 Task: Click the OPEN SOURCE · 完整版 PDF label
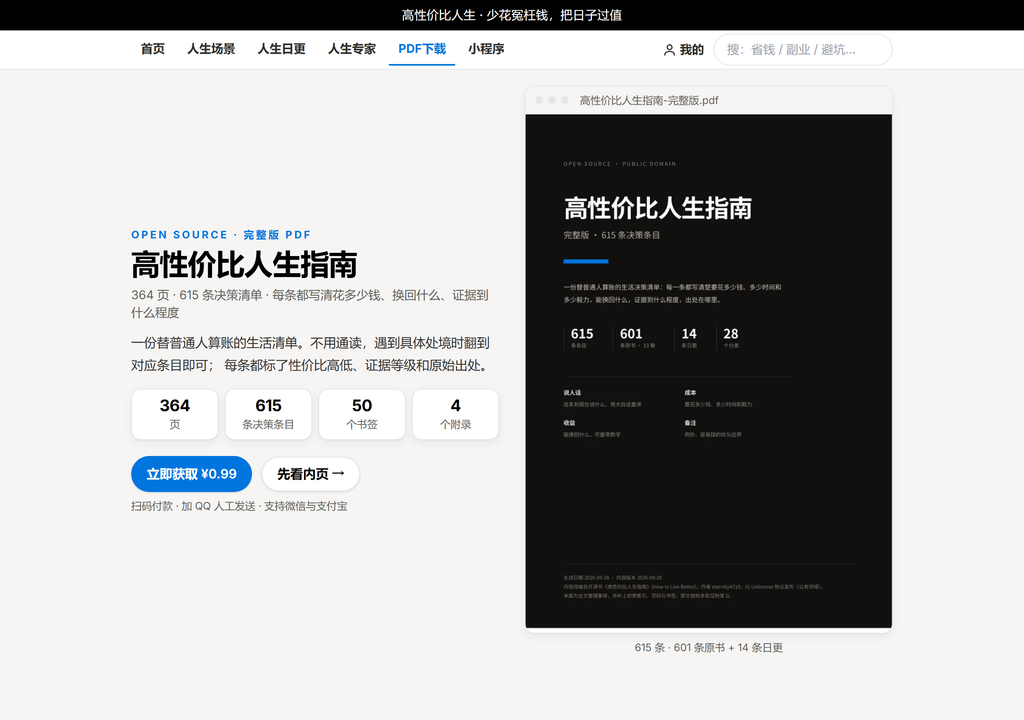point(221,235)
